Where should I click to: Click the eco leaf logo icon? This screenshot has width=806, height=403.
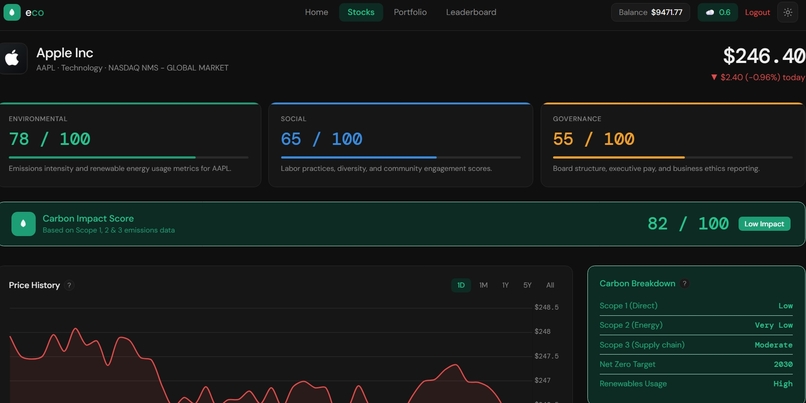pyautogui.click(x=12, y=12)
